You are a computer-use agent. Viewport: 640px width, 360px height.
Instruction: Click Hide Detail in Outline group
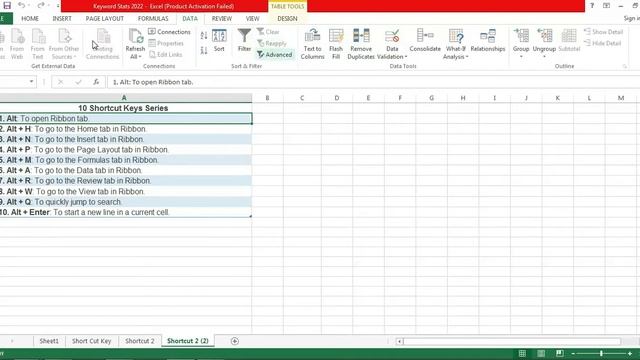(x=602, y=43)
